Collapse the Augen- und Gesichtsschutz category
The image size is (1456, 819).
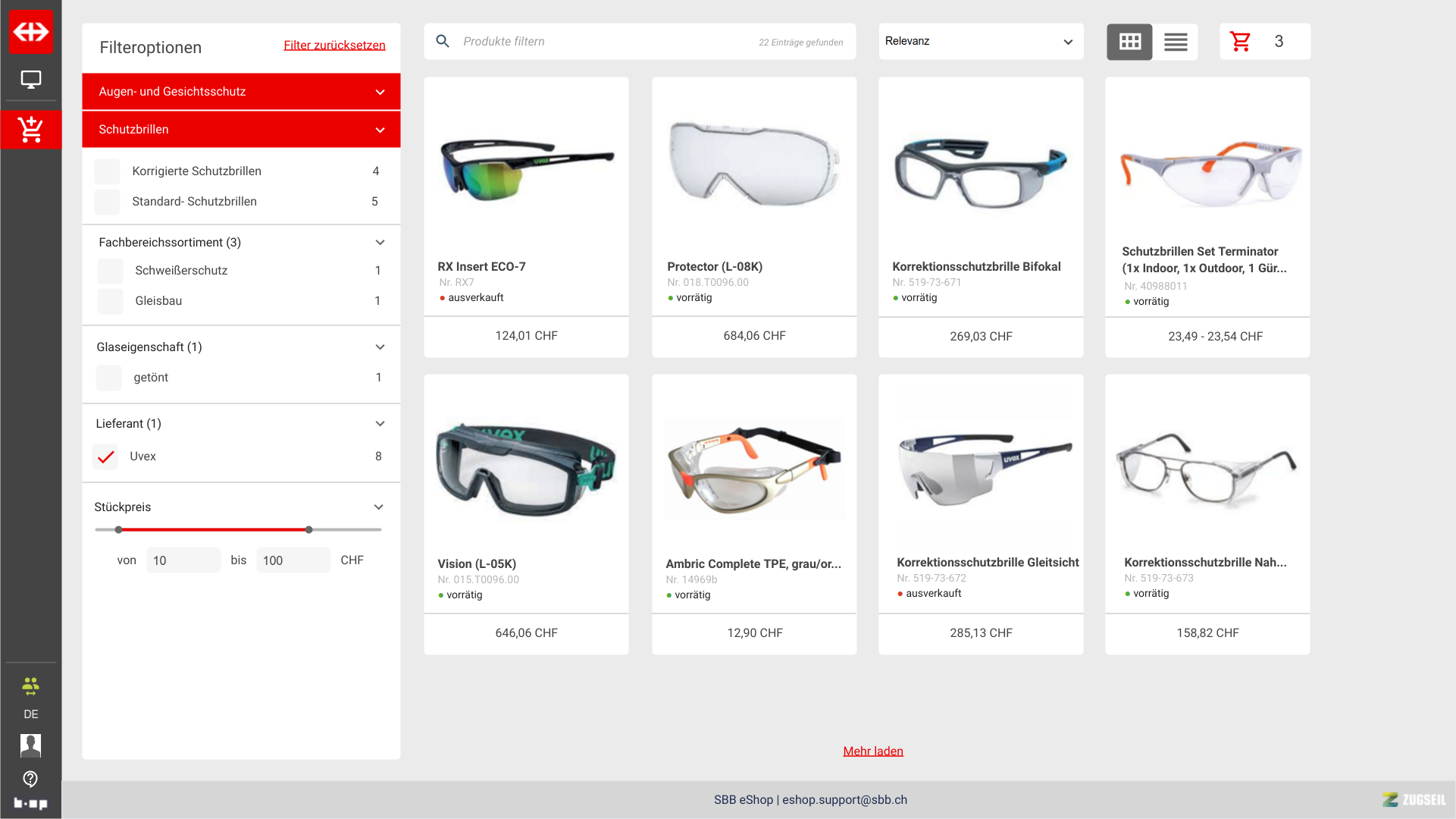coord(380,93)
